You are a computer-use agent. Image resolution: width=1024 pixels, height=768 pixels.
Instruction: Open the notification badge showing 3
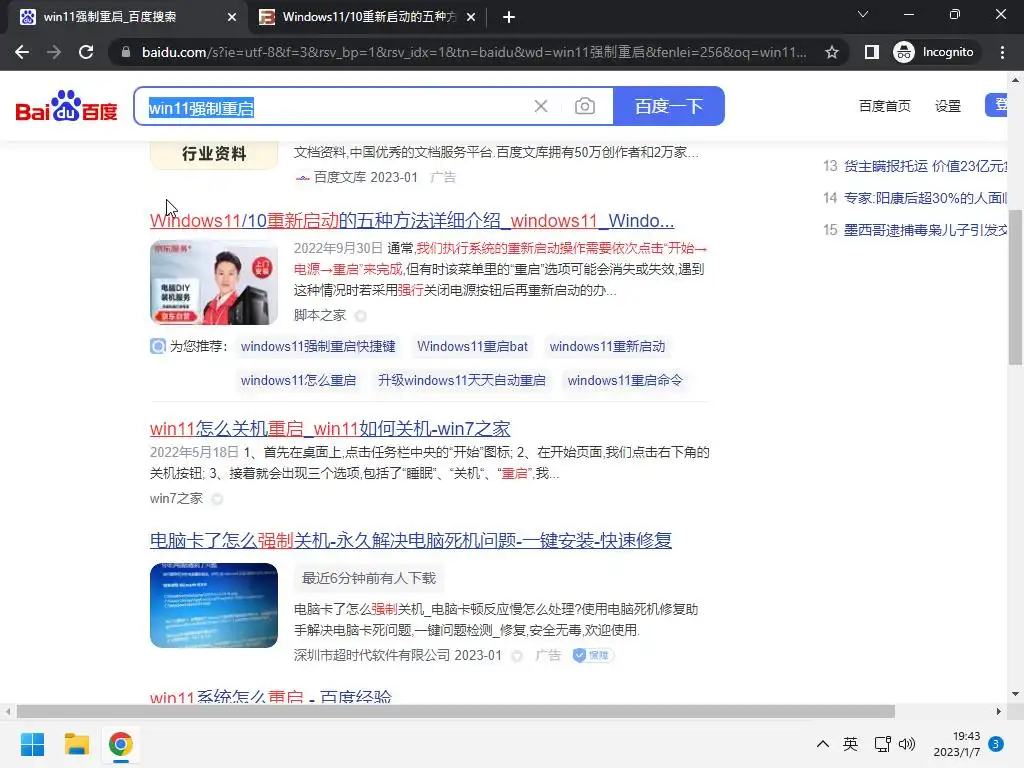pyautogui.click(x=996, y=744)
